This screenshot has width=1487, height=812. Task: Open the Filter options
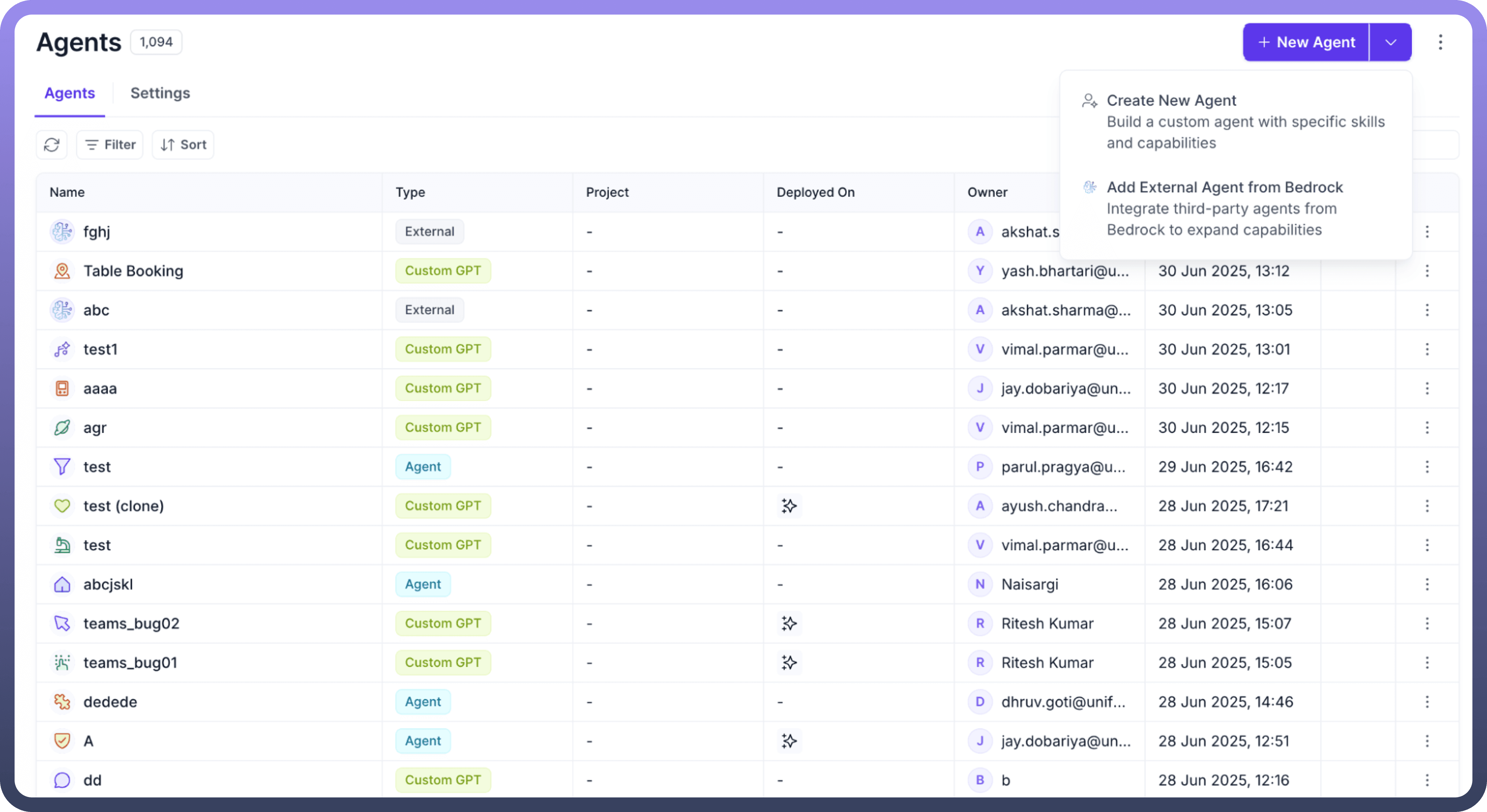tap(110, 144)
